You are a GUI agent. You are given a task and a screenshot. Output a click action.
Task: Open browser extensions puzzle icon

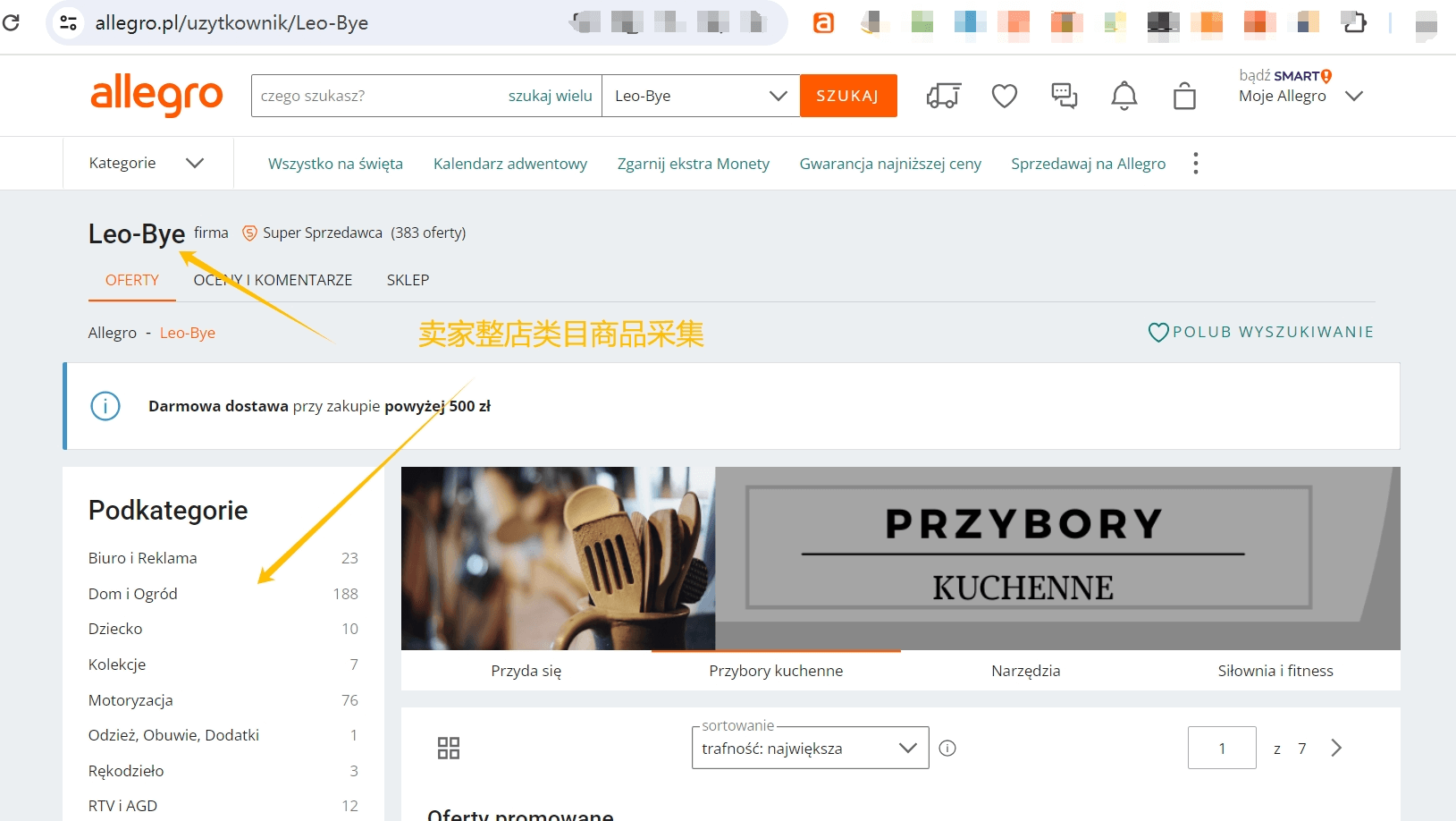coord(1354,22)
